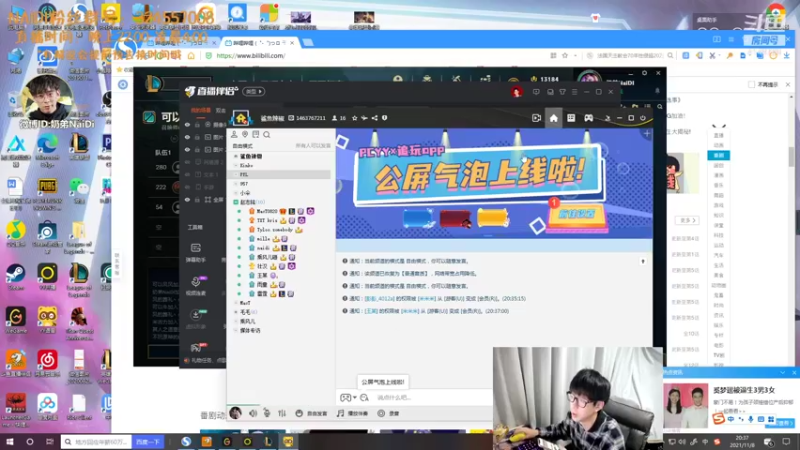Click the gamepad icon in YY channel header

click(588, 118)
